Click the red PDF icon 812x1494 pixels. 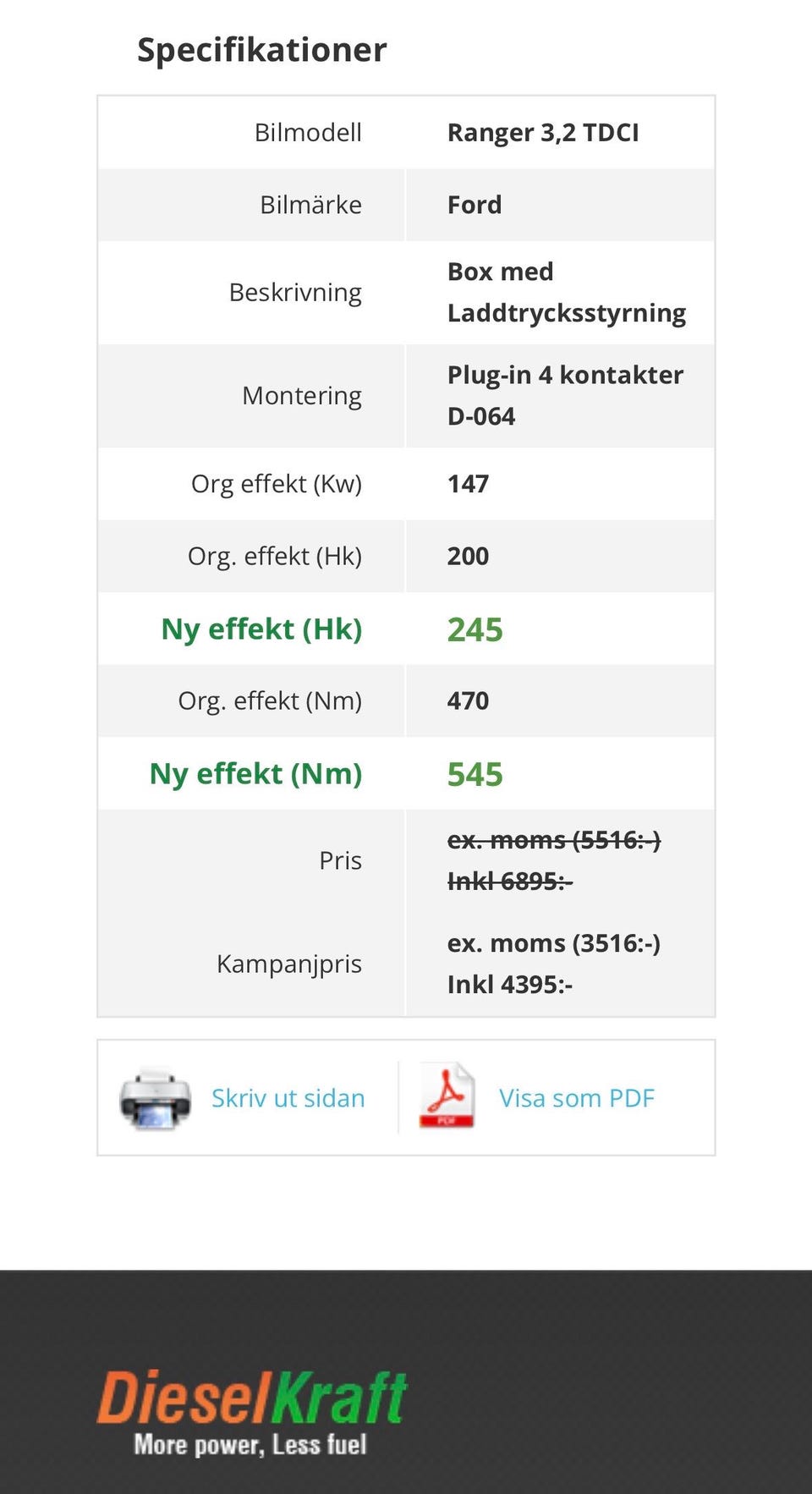pos(447,1096)
